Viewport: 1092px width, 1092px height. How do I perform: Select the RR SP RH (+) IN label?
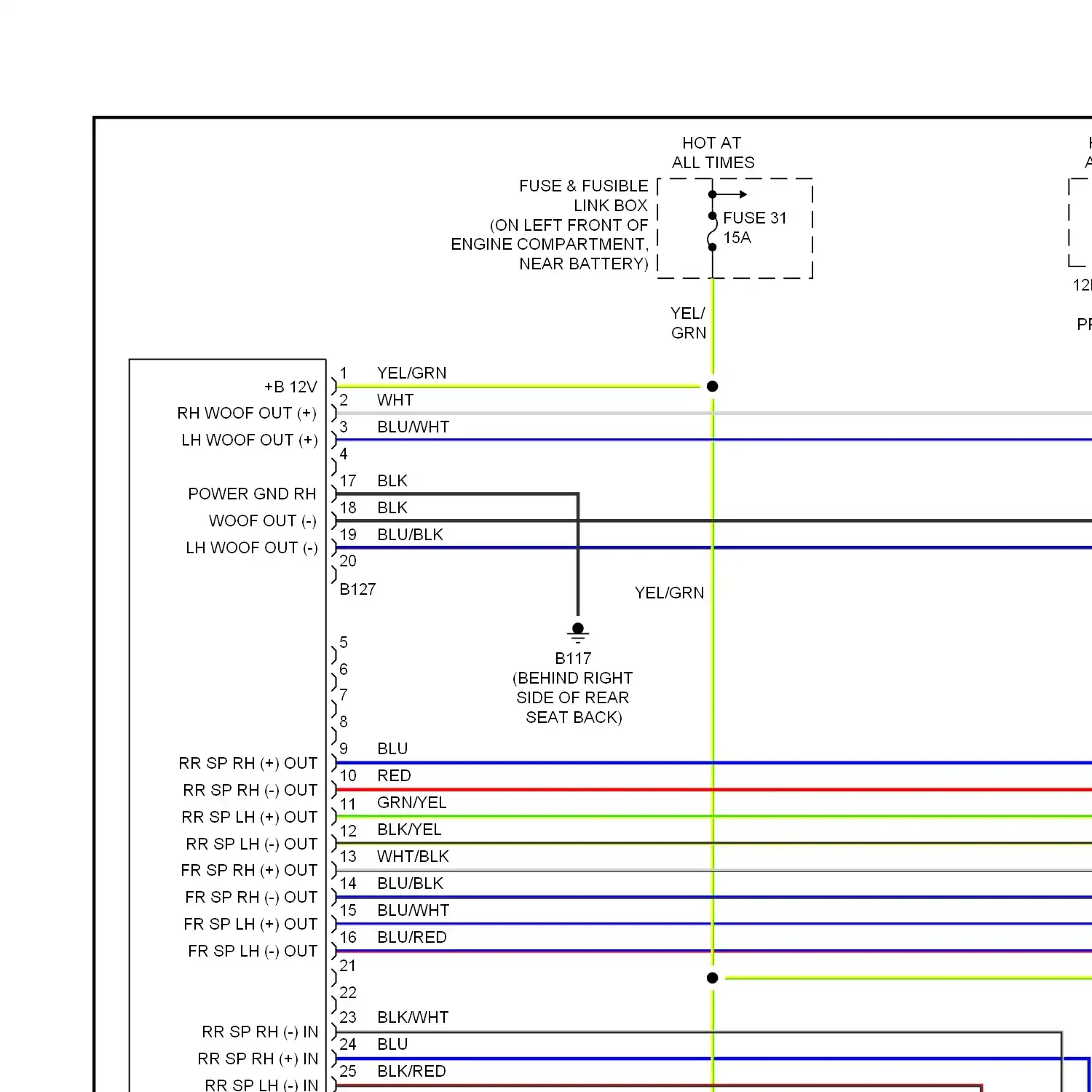pos(258,1059)
